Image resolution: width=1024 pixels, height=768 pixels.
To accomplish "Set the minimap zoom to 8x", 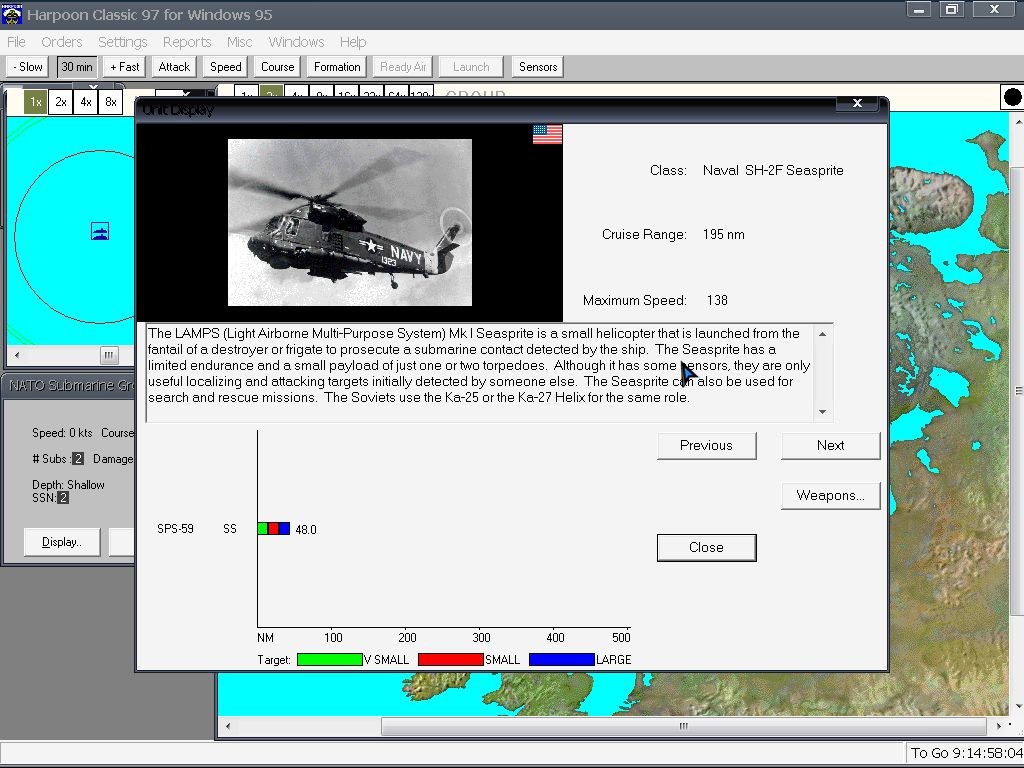I will point(111,102).
